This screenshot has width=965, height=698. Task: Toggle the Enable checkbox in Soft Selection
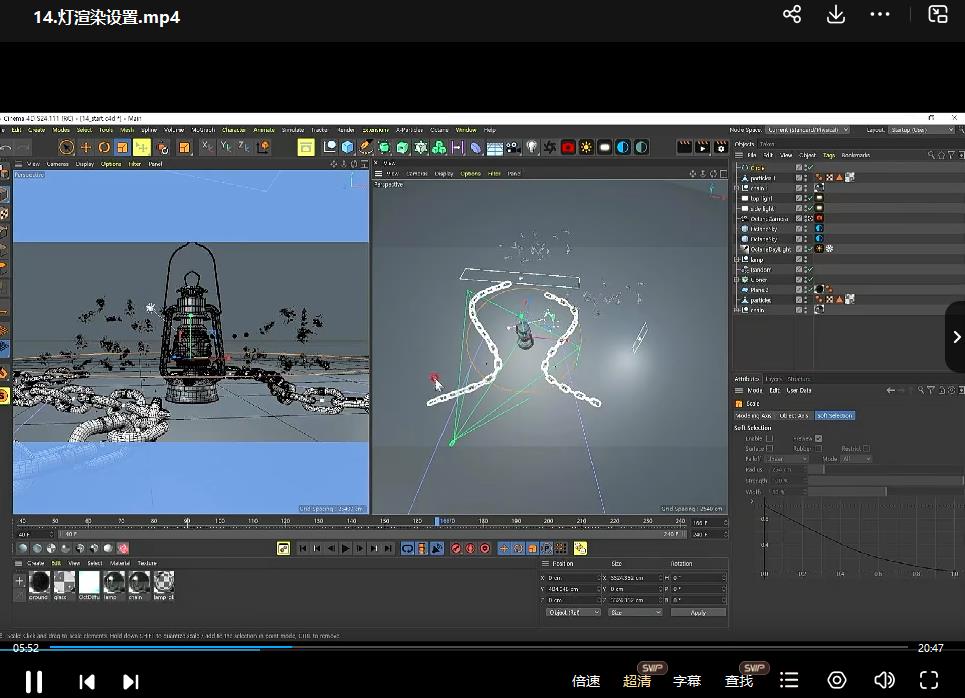click(769, 438)
